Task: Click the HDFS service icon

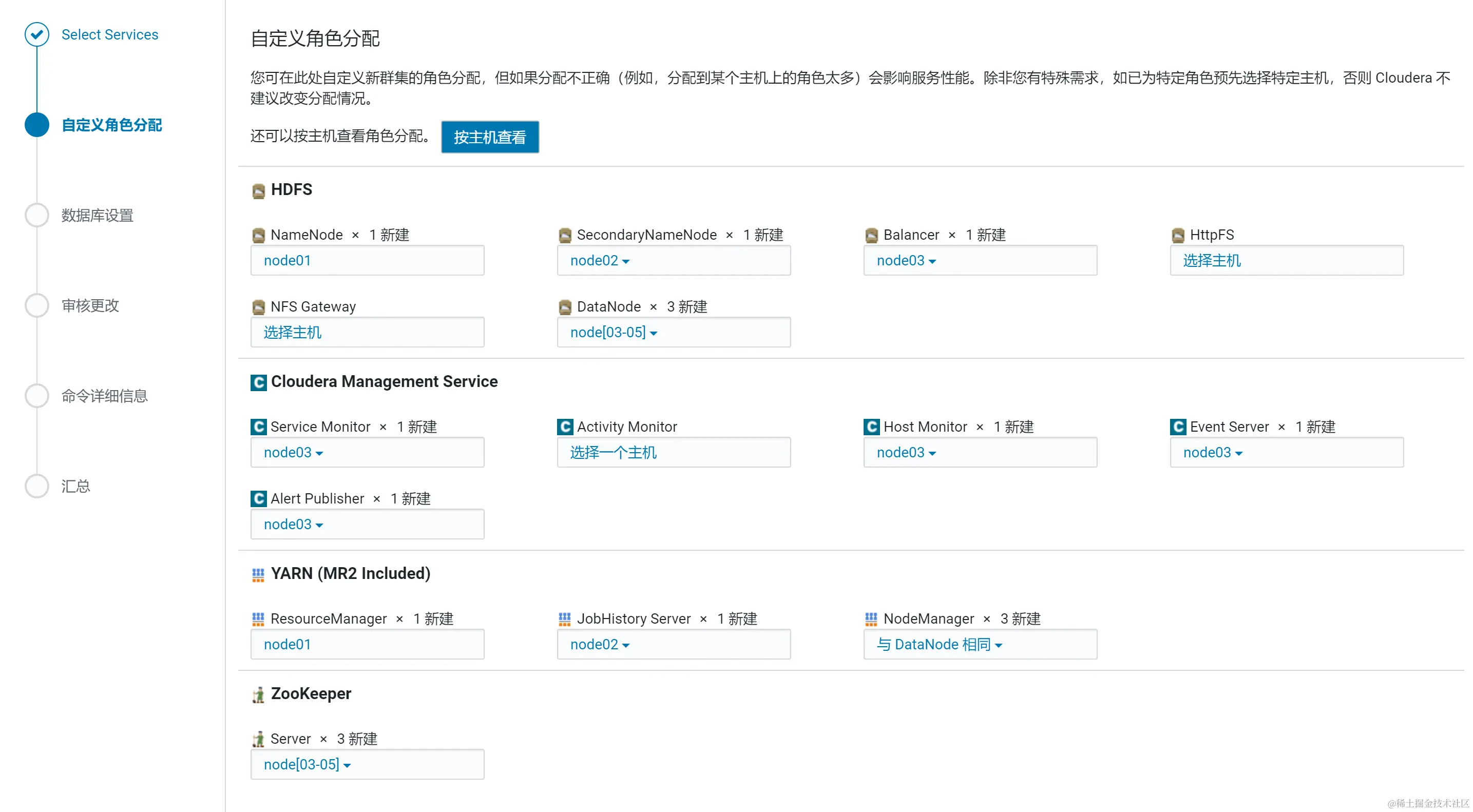Action: point(258,191)
